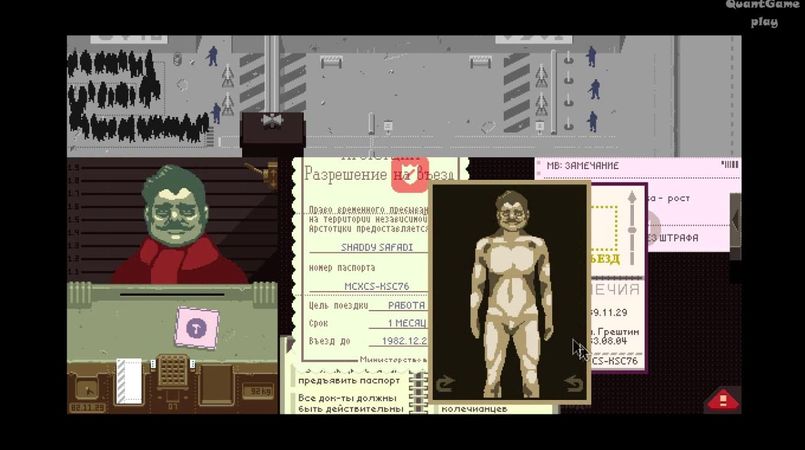Image resolution: width=805 pixels, height=450 pixels.
Task: Click the loudspeaker on top of the booth
Action: click(x=272, y=121)
